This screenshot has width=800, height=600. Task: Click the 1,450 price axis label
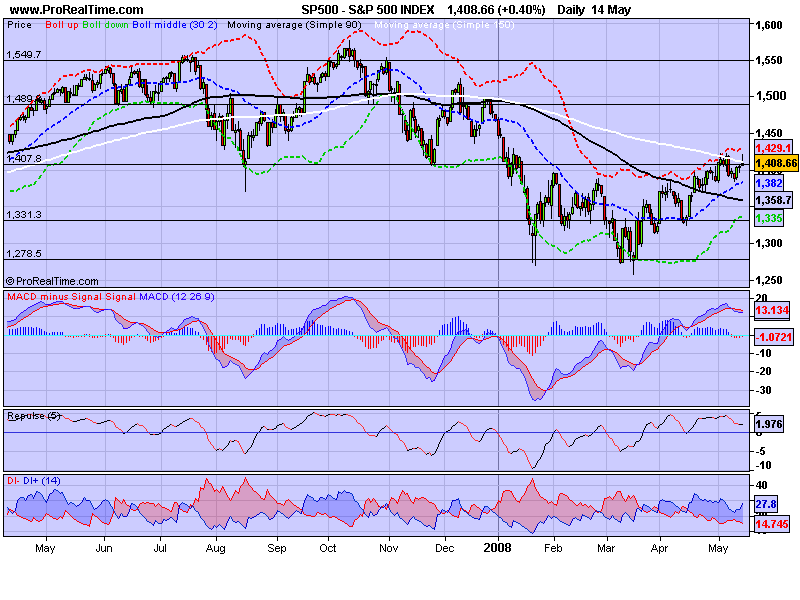coord(769,133)
